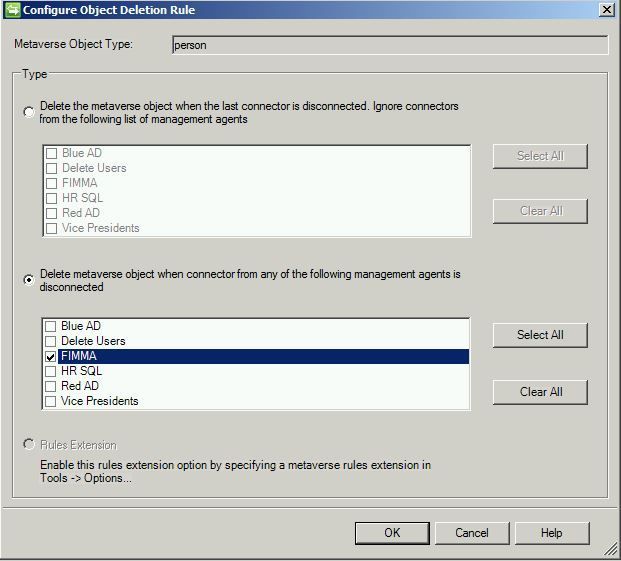Click 'Red AD' text in lower list
Viewport: 621px width, 561px height.
(80, 386)
